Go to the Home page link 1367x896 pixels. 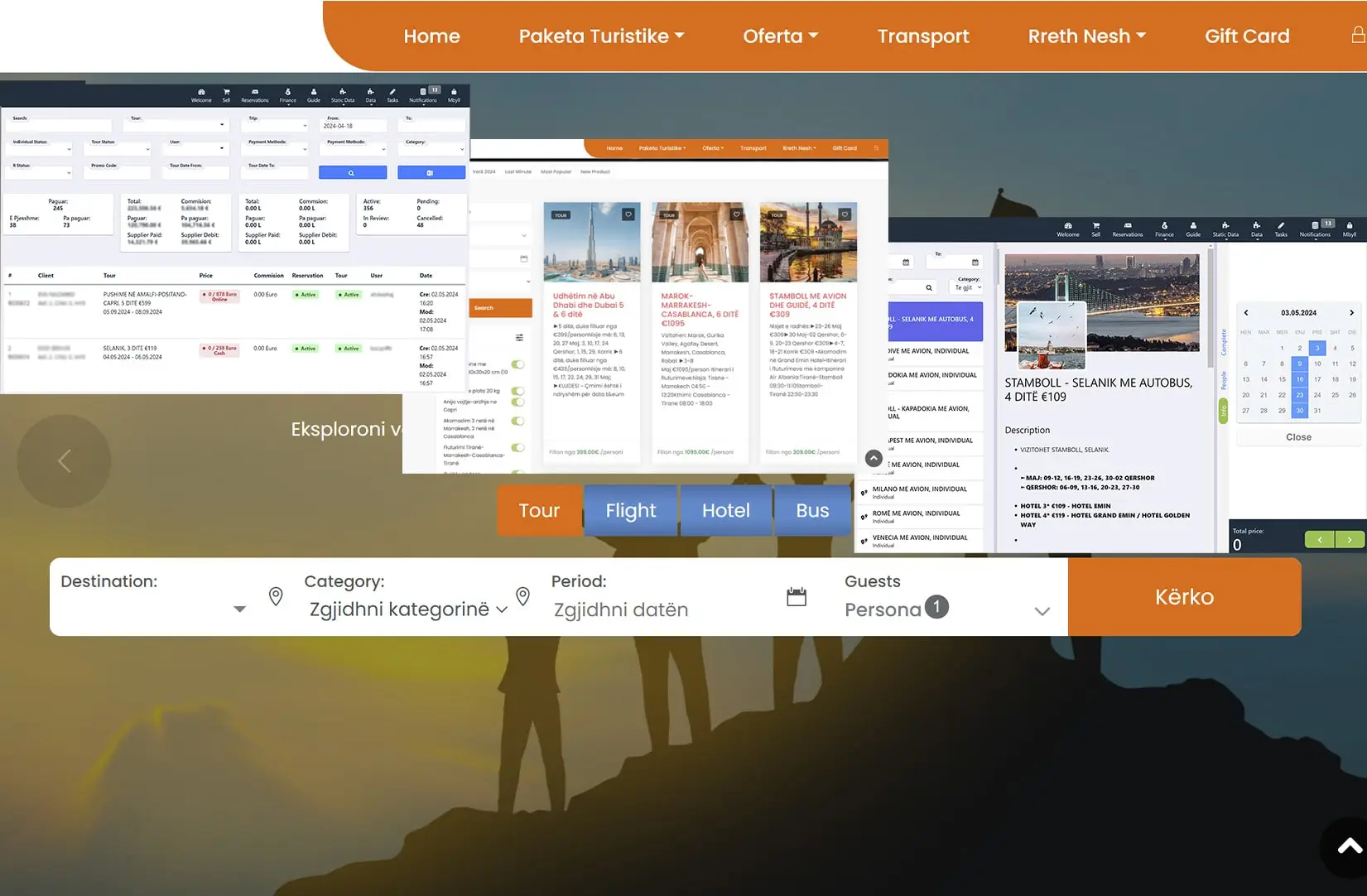(431, 36)
